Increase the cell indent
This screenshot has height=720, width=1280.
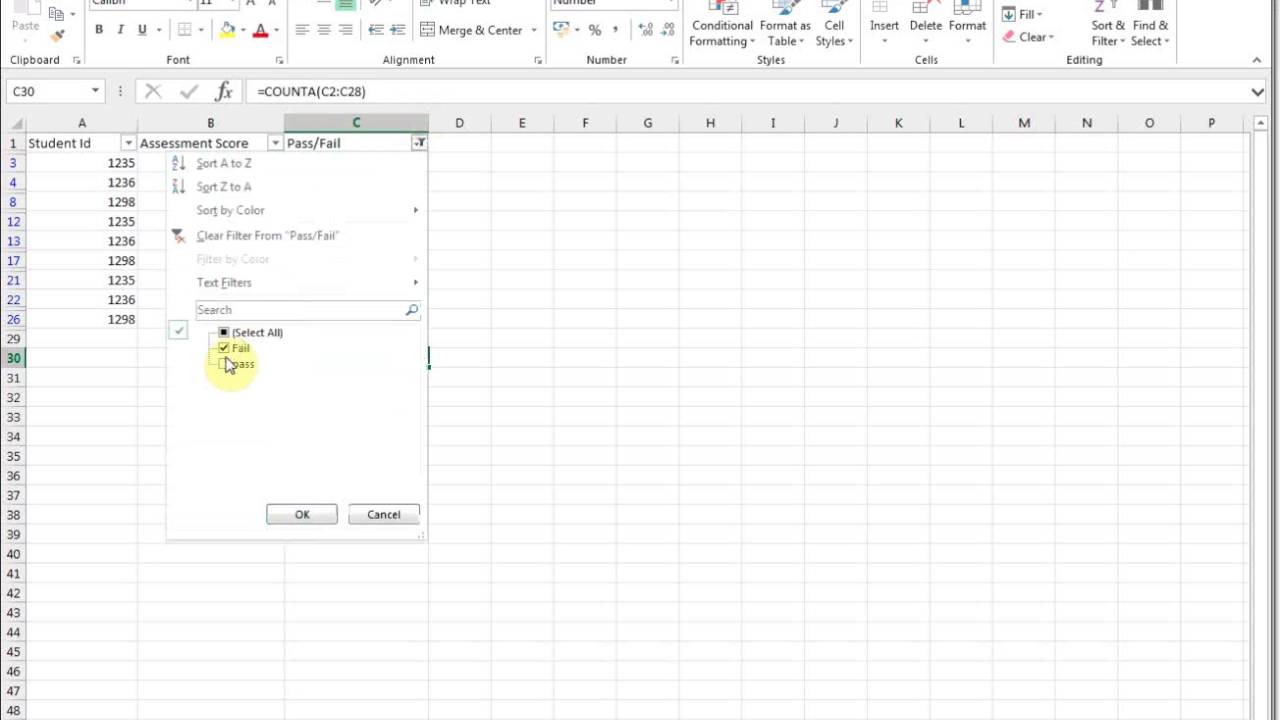[398, 30]
